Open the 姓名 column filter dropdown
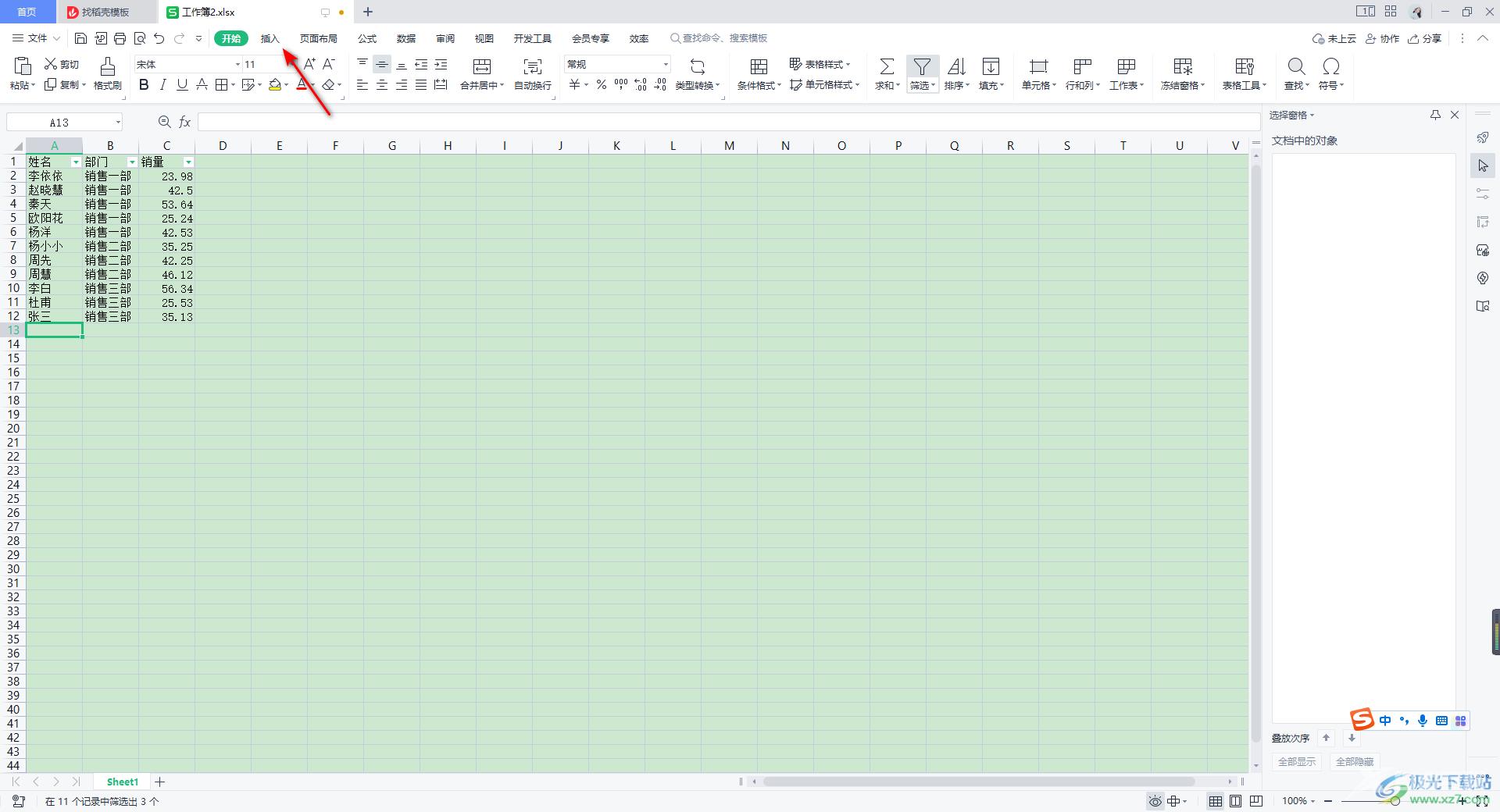1500x812 pixels. point(76,162)
